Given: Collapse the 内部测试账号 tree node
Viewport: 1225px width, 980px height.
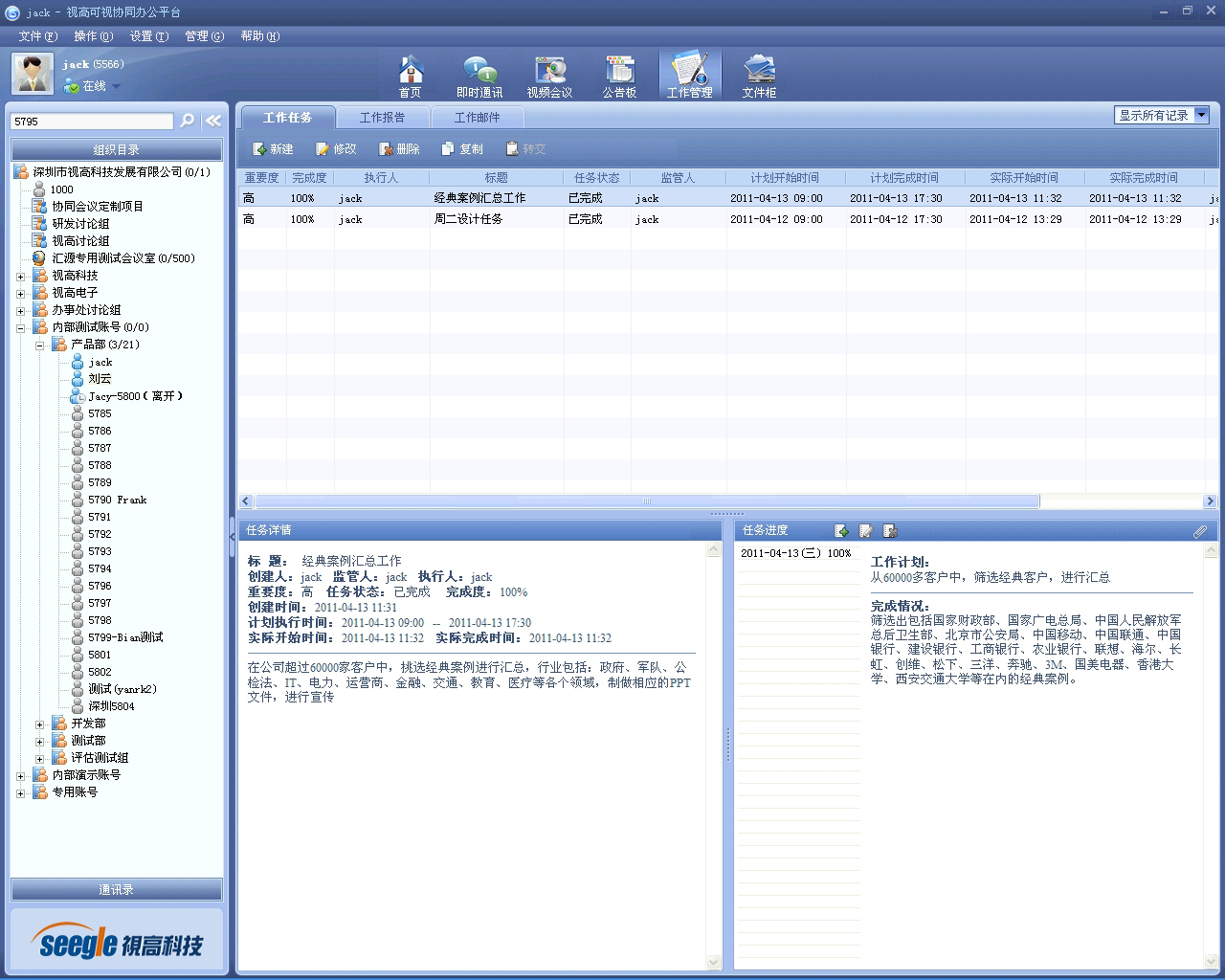Looking at the screenshot, I should pos(21,328).
